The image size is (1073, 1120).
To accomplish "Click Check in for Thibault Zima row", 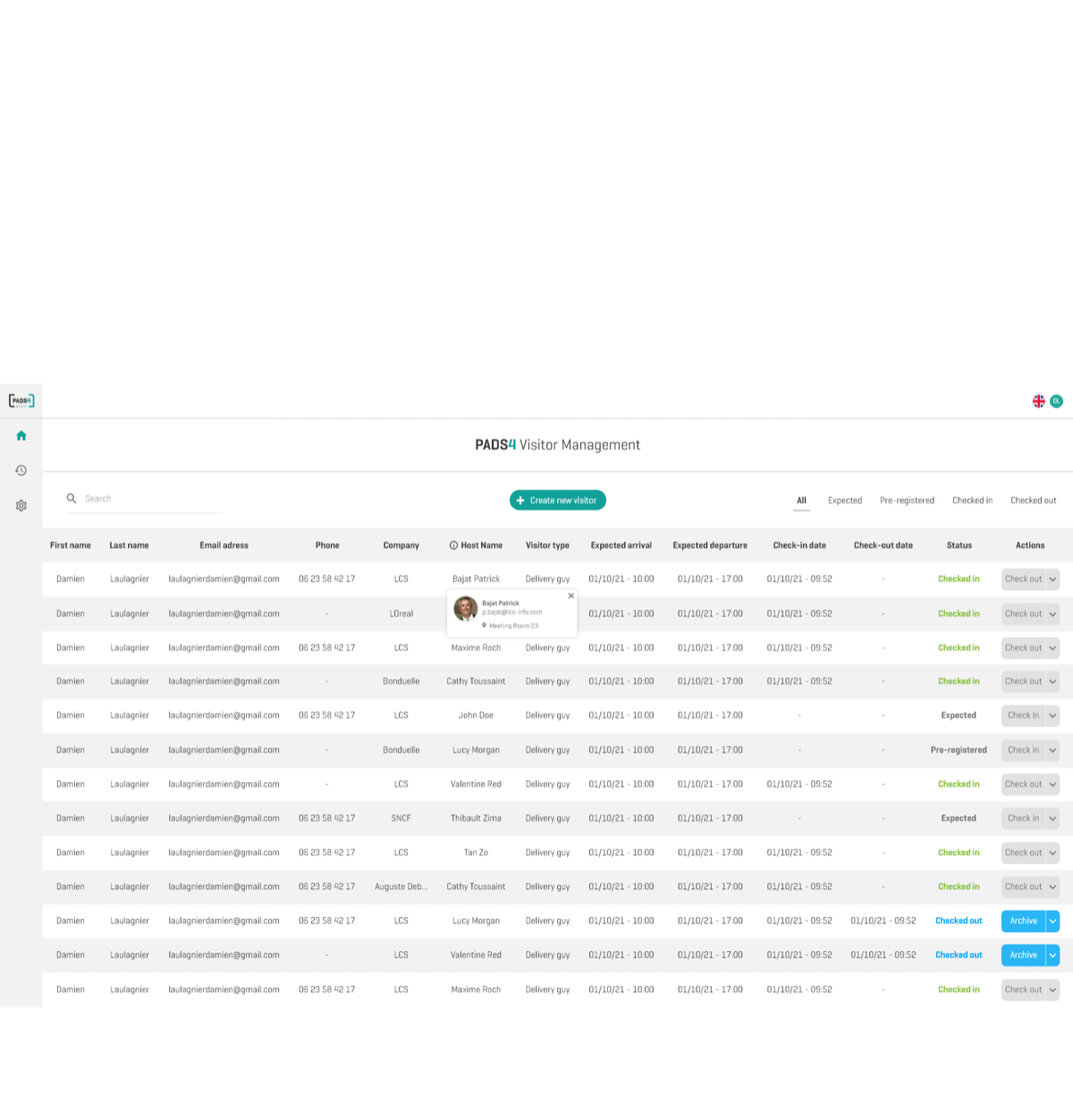I will (x=1023, y=819).
